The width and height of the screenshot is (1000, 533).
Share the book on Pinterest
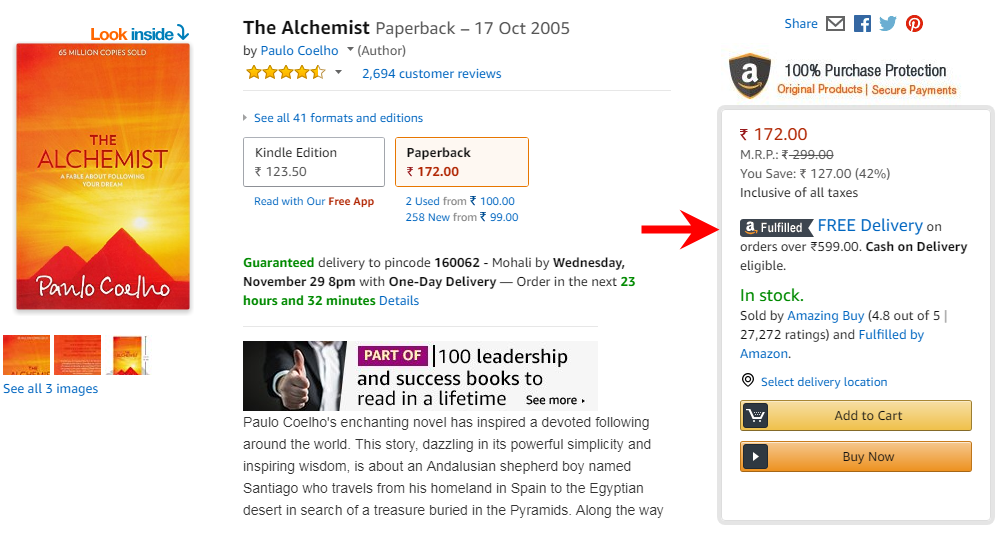point(914,24)
